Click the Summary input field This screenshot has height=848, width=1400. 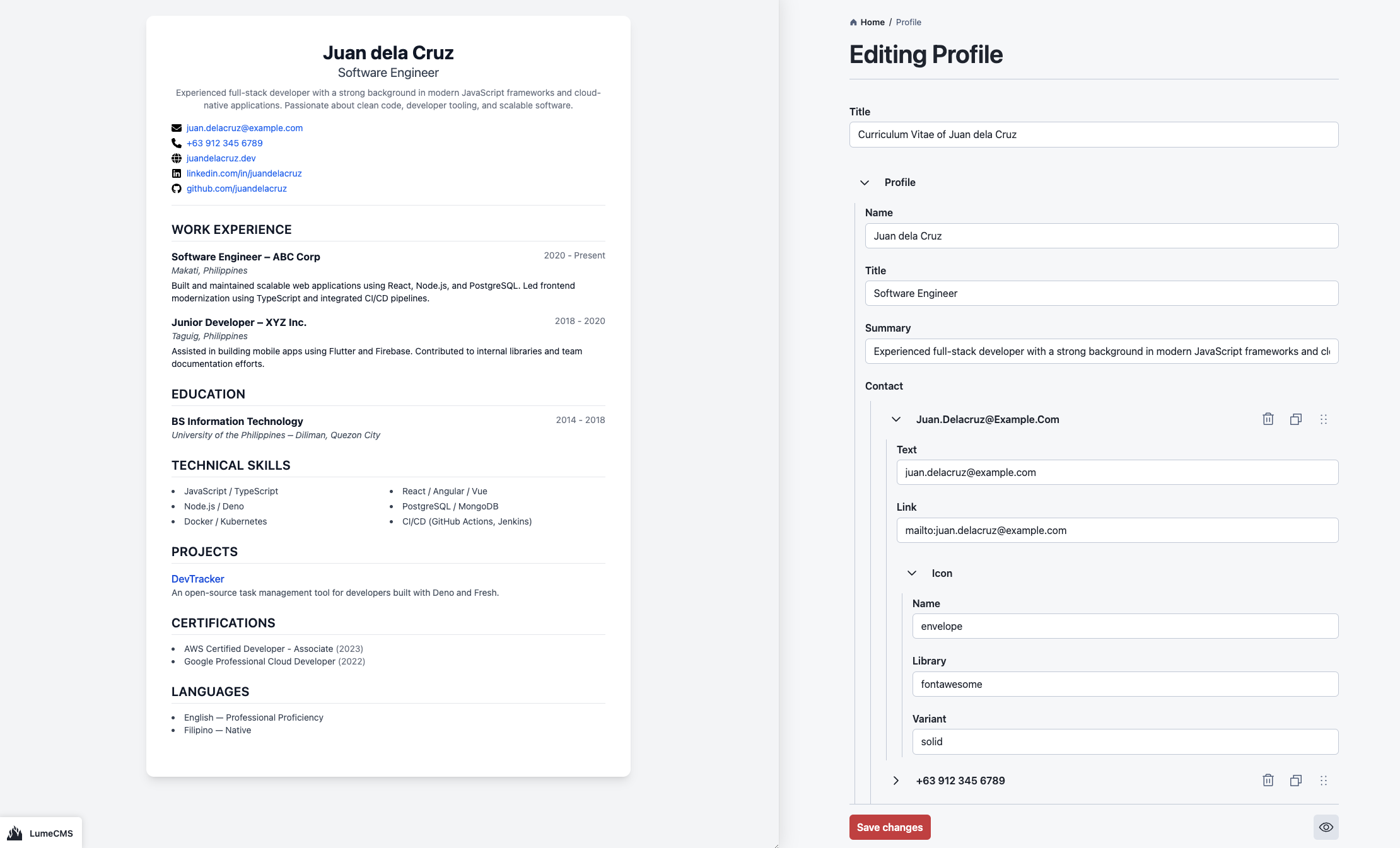coord(1101,351)
